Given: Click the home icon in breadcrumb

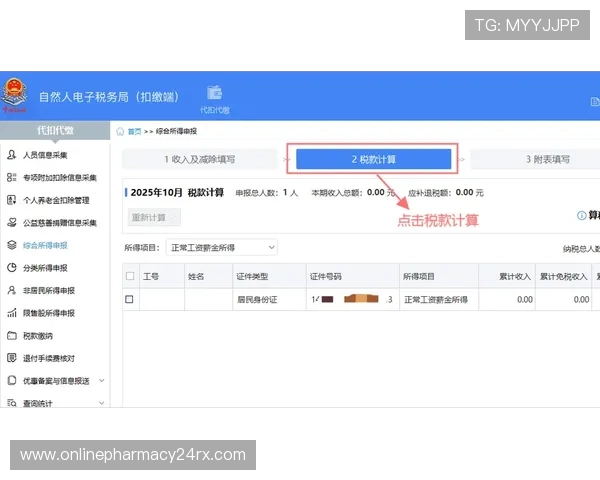Looking at the screenshot, I should point(120,131).
